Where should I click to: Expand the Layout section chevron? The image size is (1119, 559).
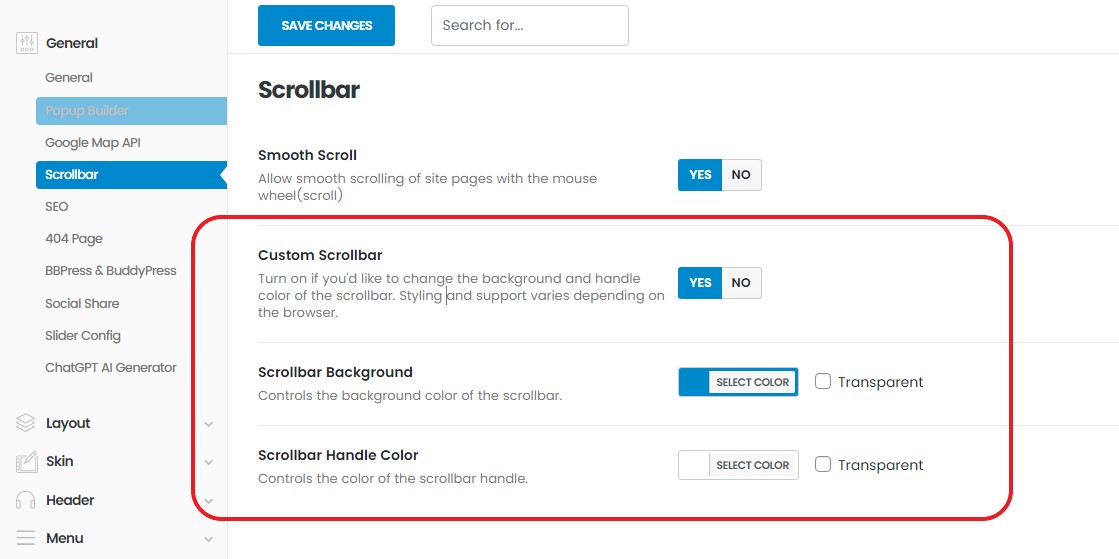coord(208,424)
